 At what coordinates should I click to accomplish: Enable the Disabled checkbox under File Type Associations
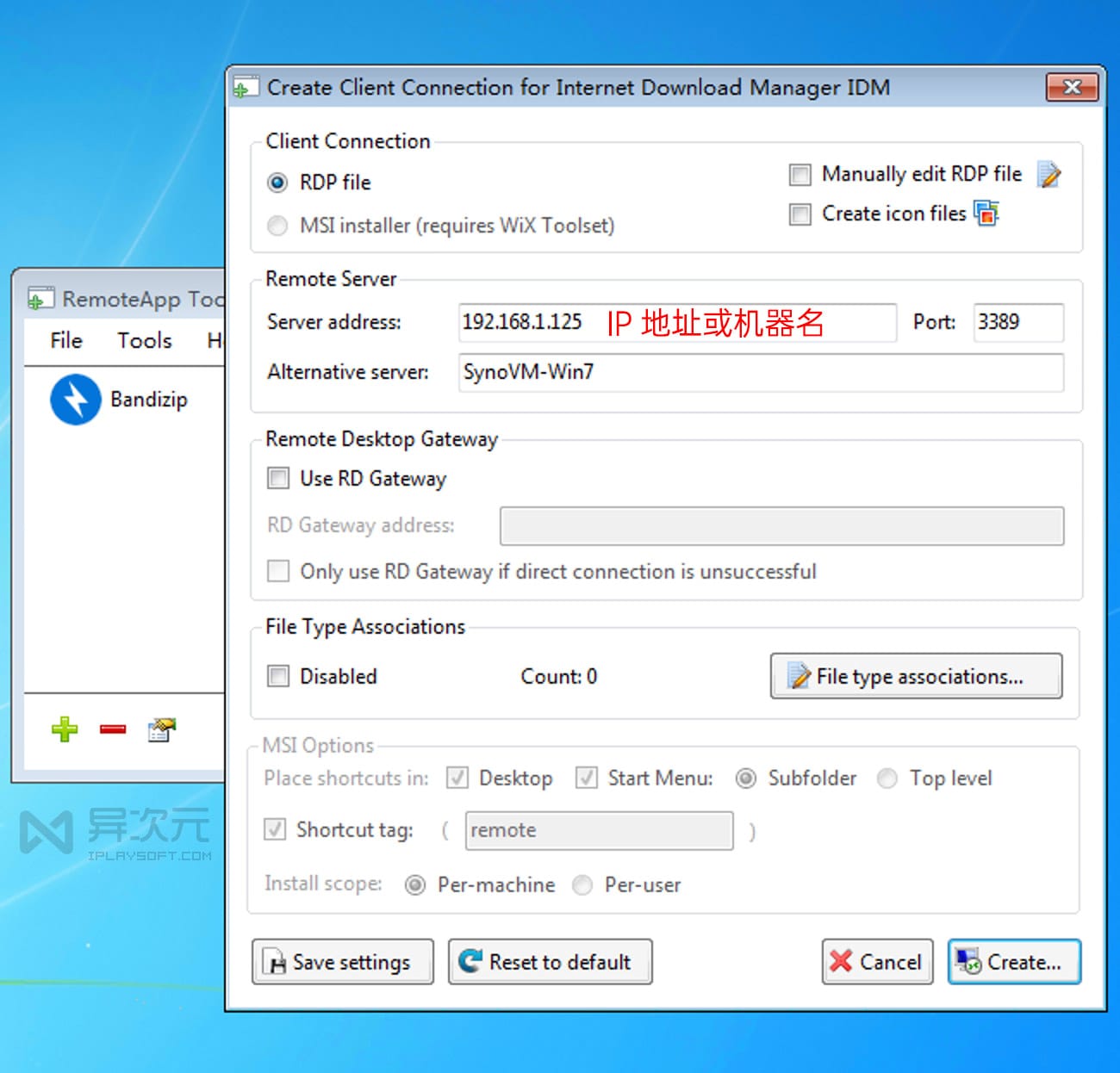pyautogui.click(x=277, y=676)
